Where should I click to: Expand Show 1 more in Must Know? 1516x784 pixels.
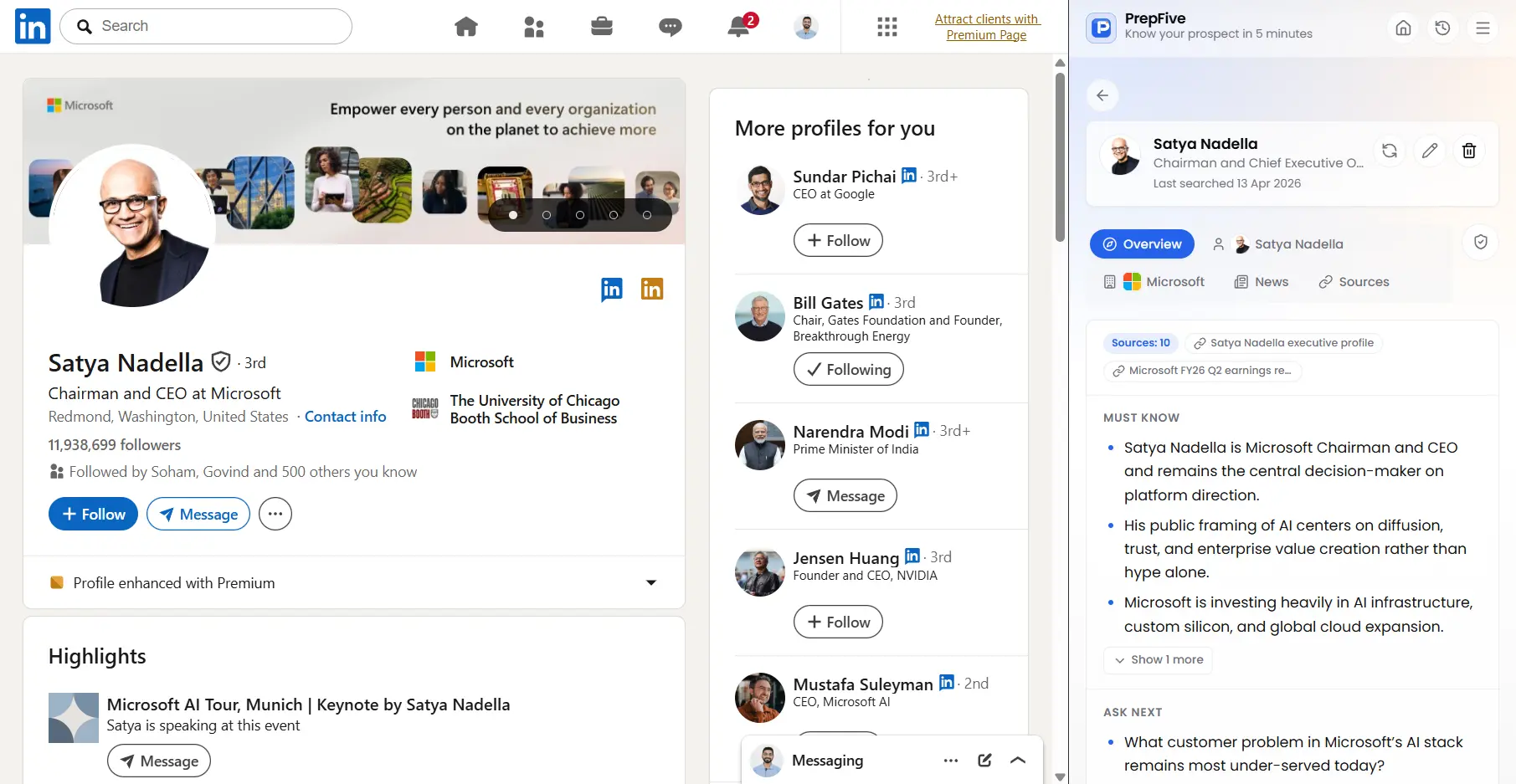[x=1158, y=660]
